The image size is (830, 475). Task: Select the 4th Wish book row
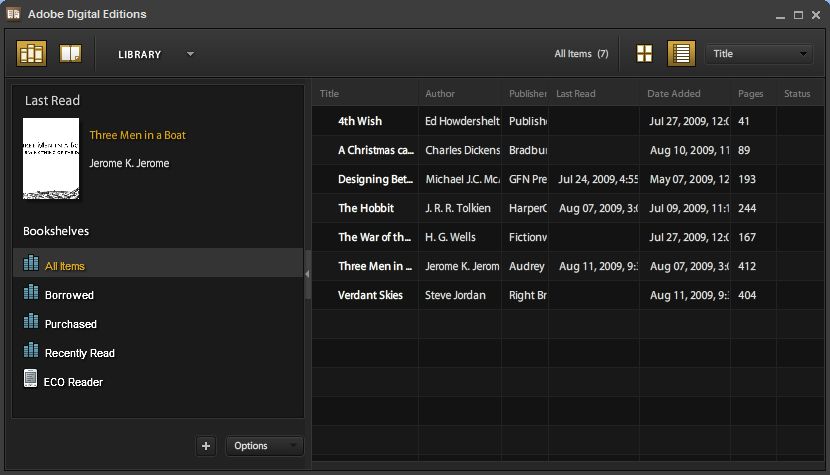(568, 121)
